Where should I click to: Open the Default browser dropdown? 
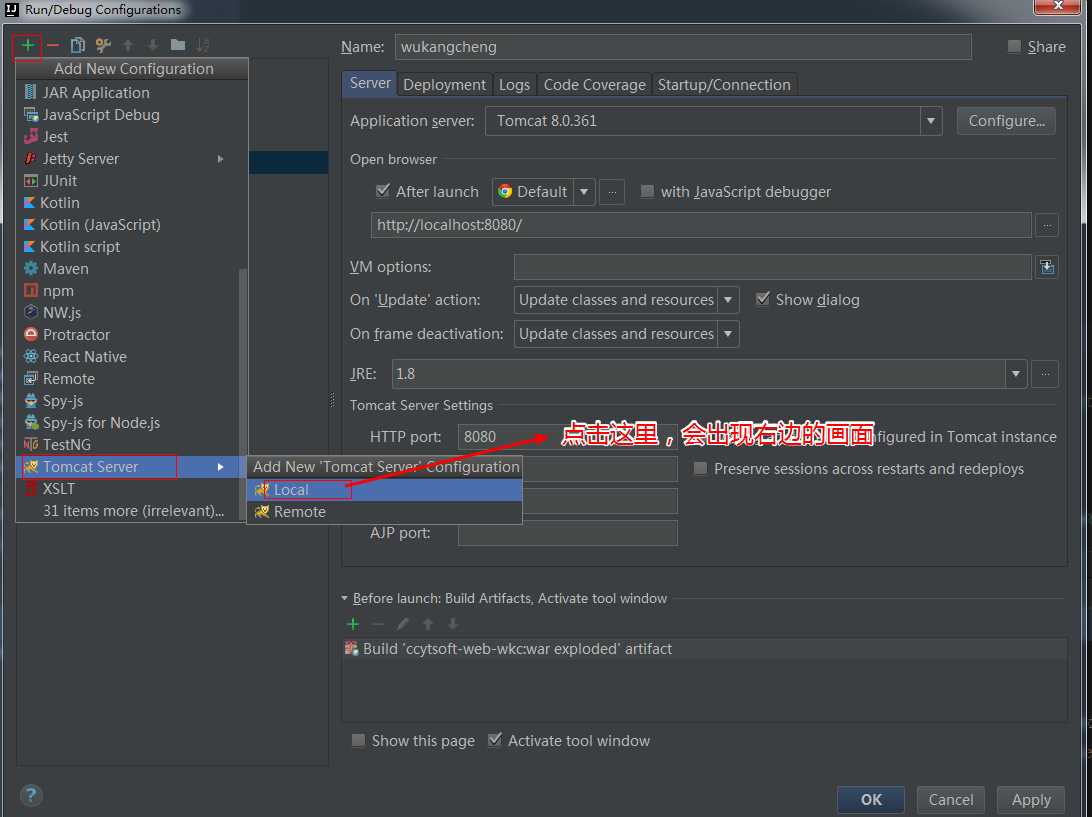(584, 192)
